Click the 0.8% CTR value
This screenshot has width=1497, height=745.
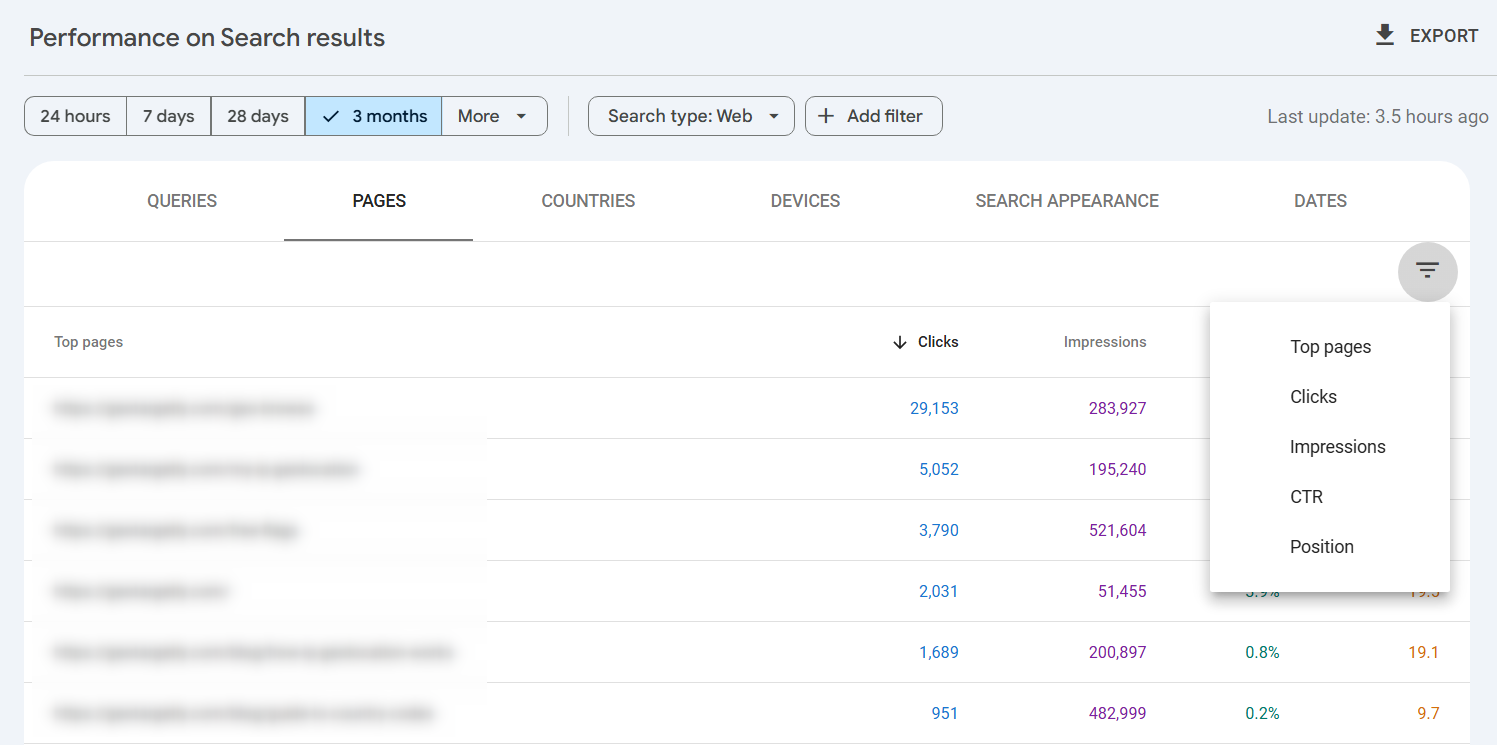[1262, 652]
